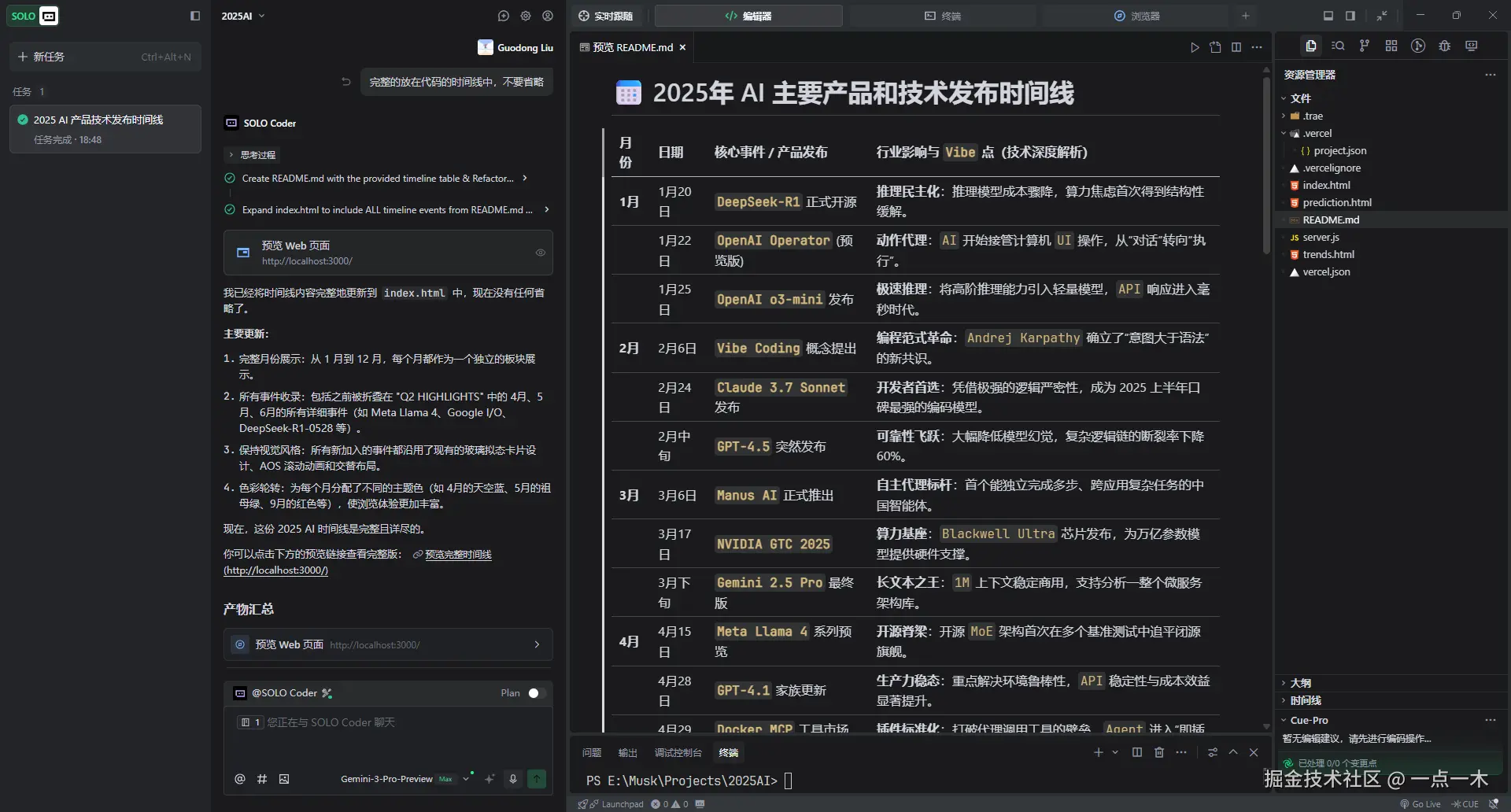Click the @ mention icon in chat input
The width and height of the screenshot is (1511, 812).
[x=240, y=779]
